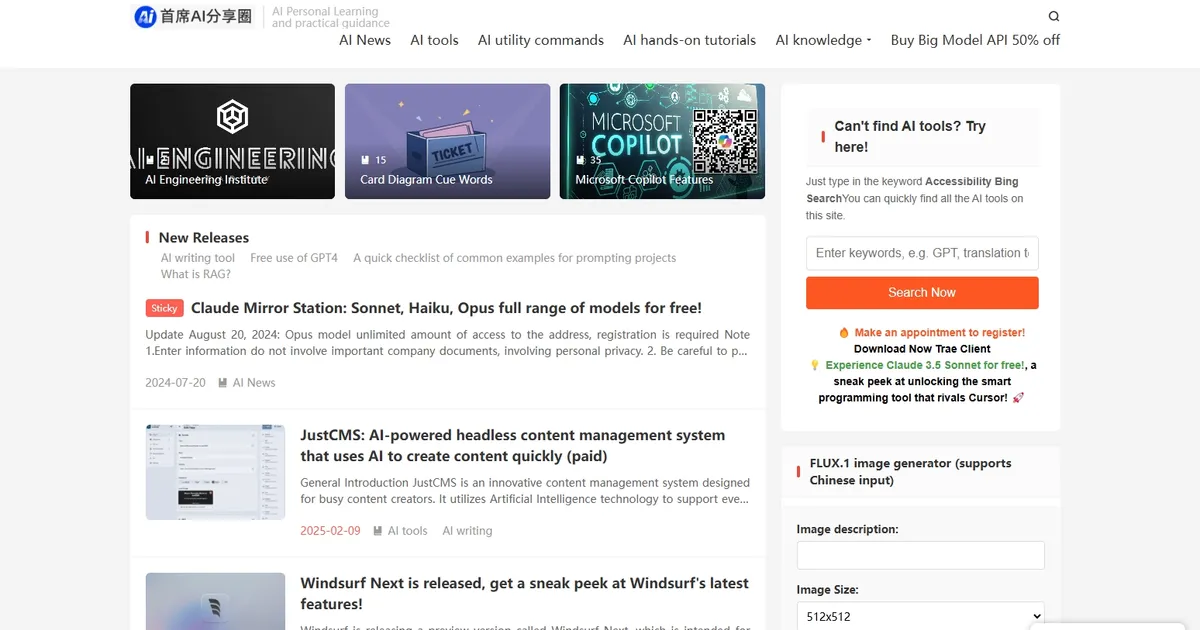Focus the keyword search input field

(x=921, y=253)
